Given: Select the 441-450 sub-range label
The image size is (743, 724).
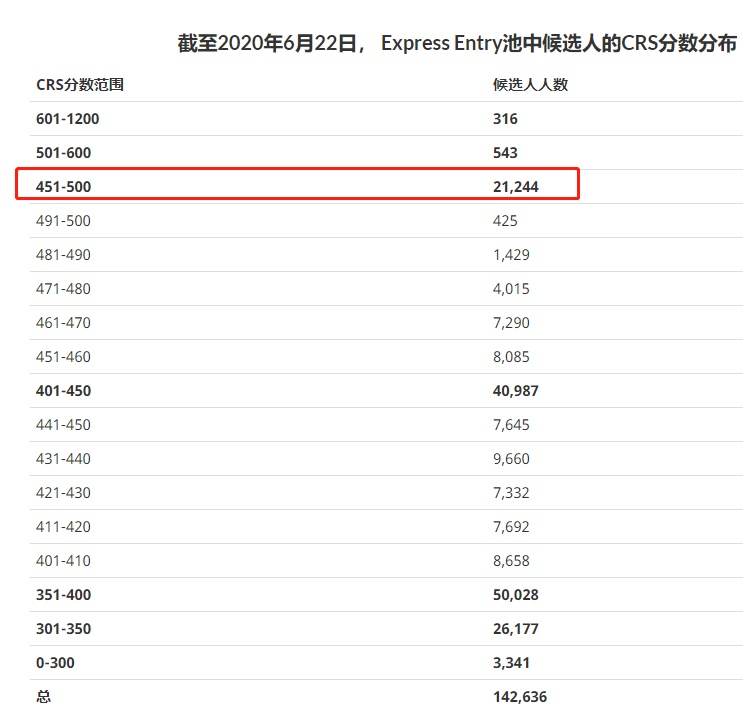Looking at the screenshot, I should coord(63,425).
